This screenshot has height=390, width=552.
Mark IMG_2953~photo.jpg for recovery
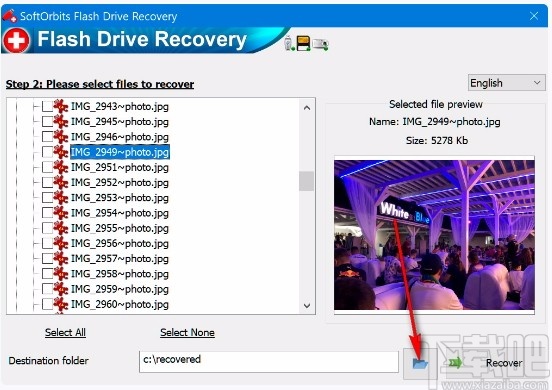[x=47, y=197]
